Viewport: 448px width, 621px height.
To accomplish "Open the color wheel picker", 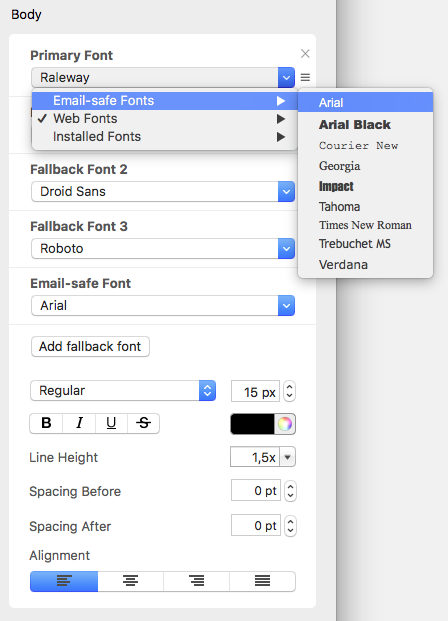I will [x=285, y=424].
